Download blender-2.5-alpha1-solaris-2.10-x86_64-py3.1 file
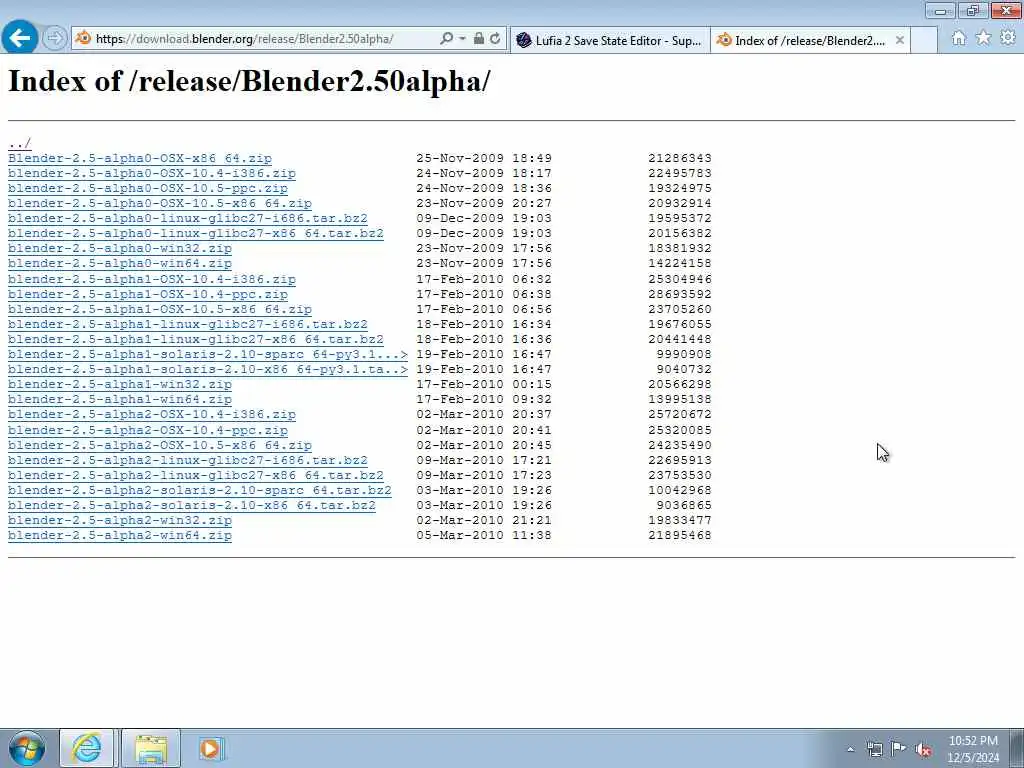Viewport: 1024px width, 768px height. coord(208,369)
